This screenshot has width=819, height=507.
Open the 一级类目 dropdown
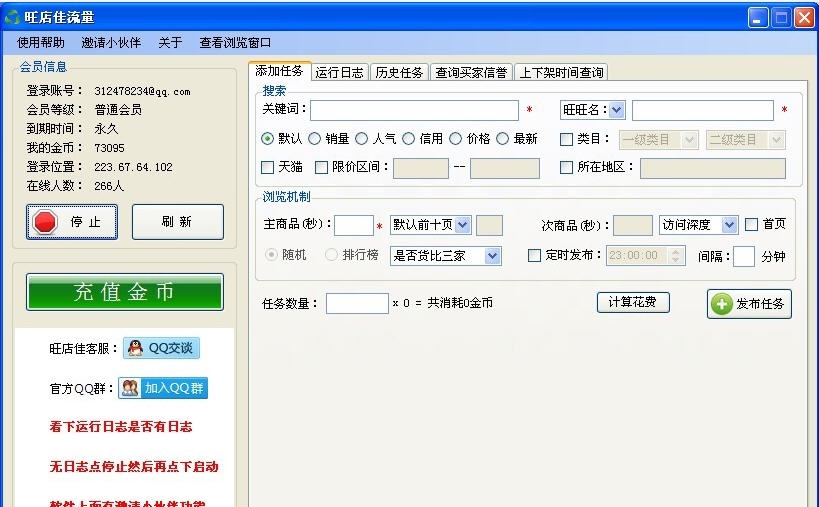point(659,140)
